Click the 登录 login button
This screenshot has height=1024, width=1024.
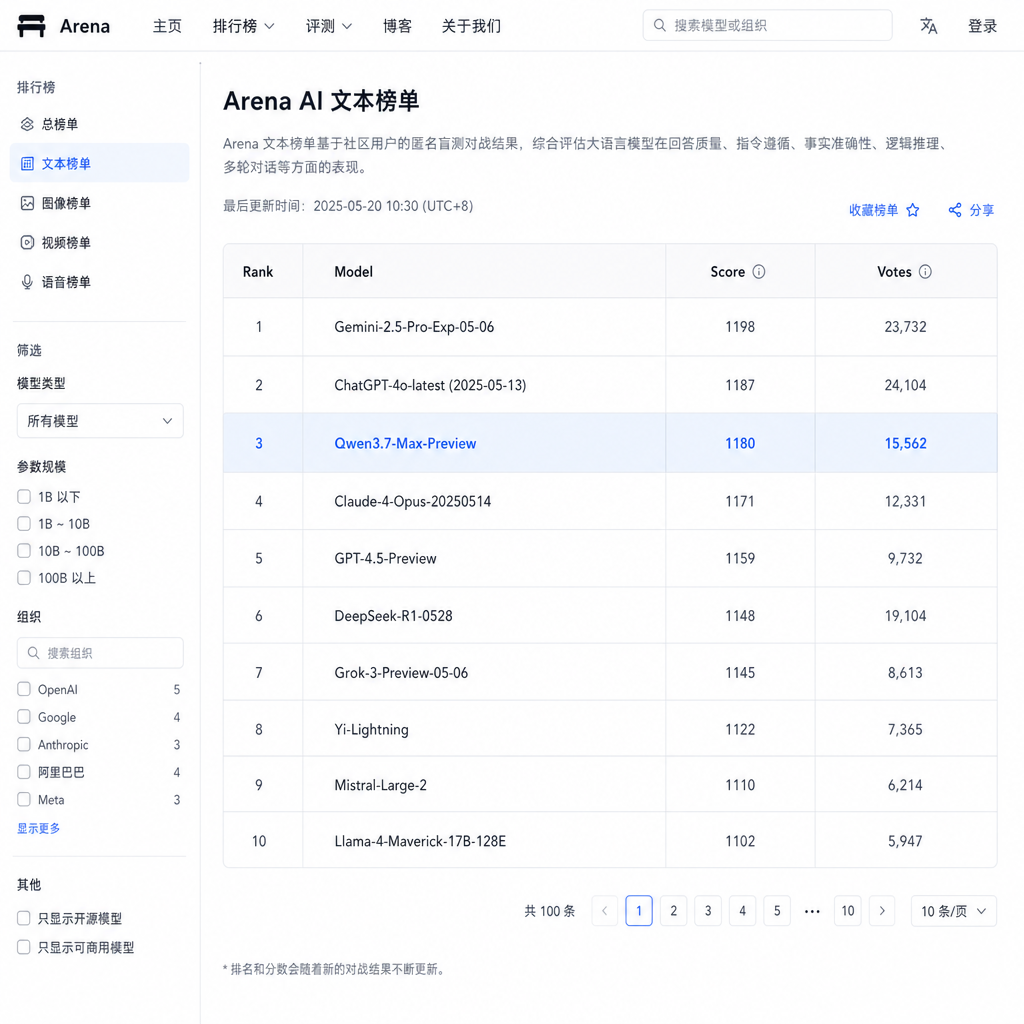[x=982, y=26]
